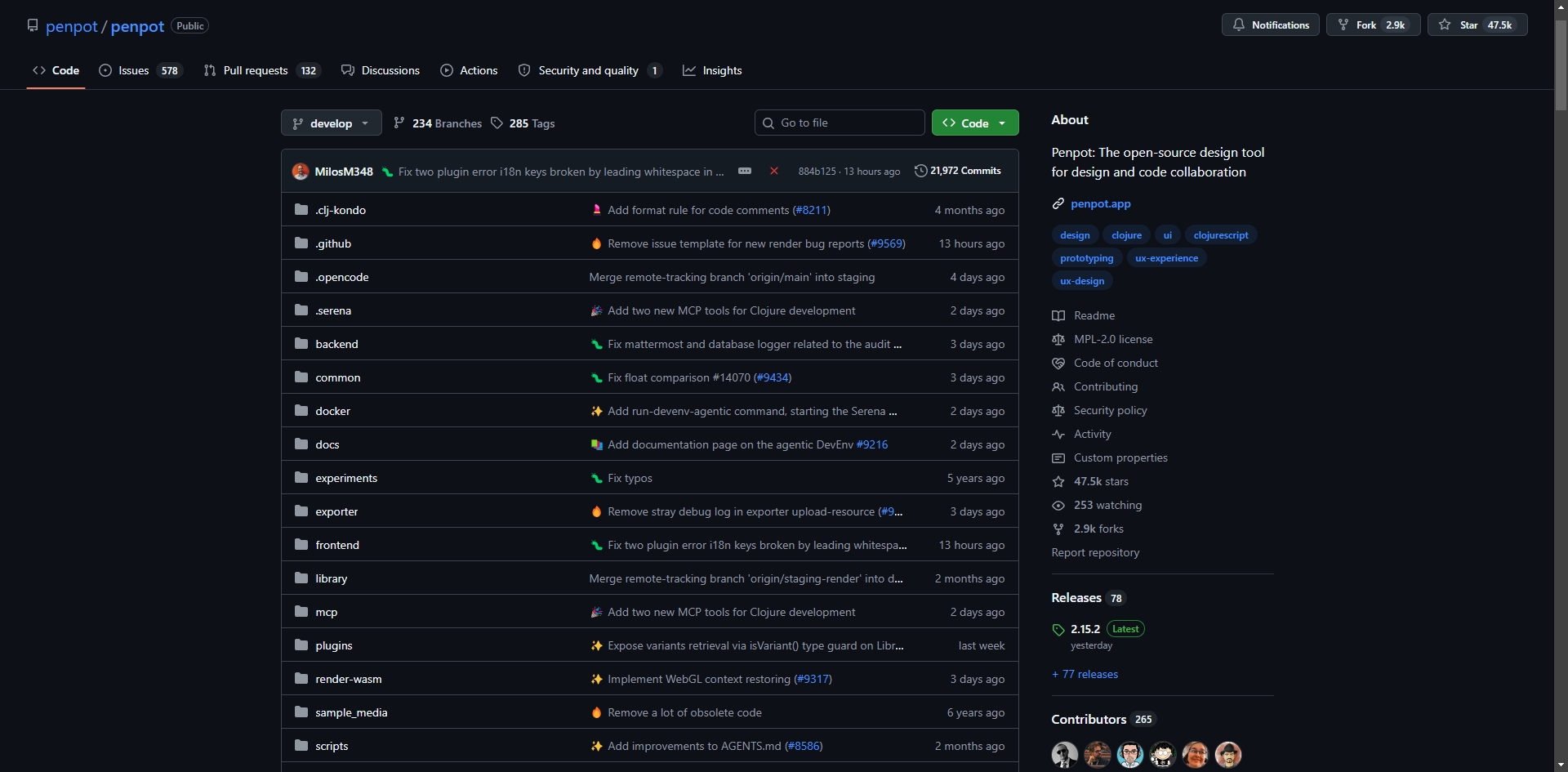This screenshot has width=1568, height=772.
Task: Click the tag icon next to 285 Tags
Action: (x=497, y=123)
